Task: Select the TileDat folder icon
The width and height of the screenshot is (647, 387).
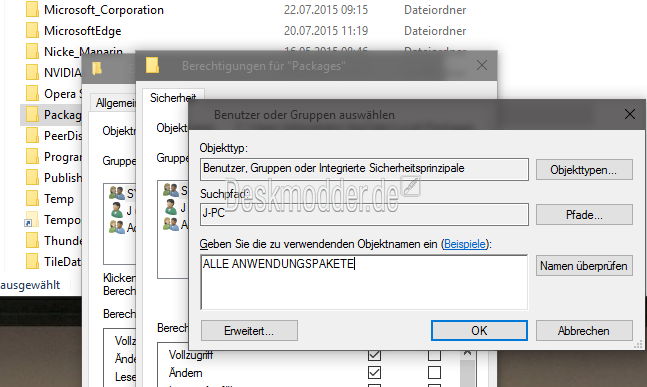Action: tap(32, 262)
